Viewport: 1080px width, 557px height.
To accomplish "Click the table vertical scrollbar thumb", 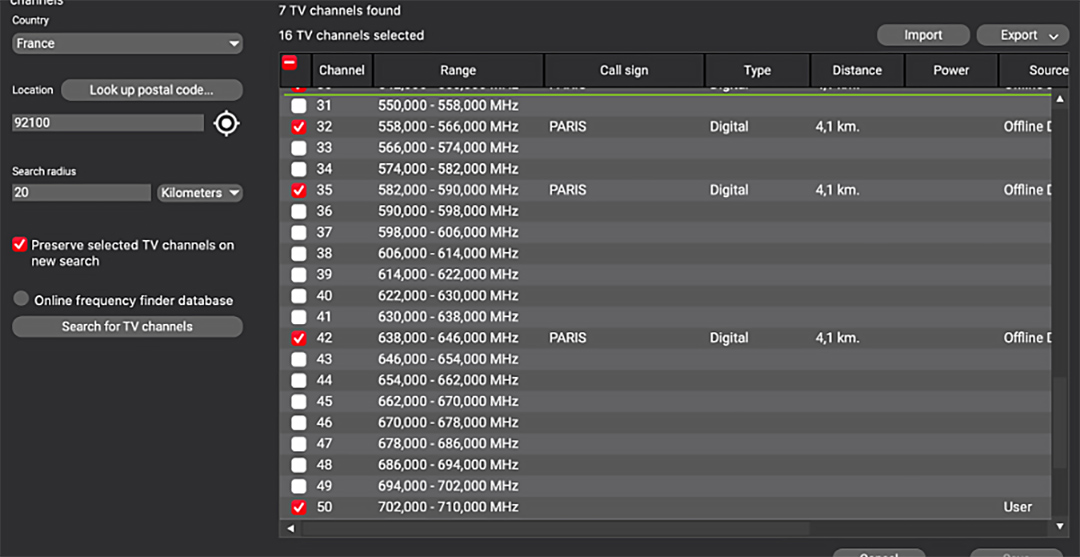I will coord(1059,423).
